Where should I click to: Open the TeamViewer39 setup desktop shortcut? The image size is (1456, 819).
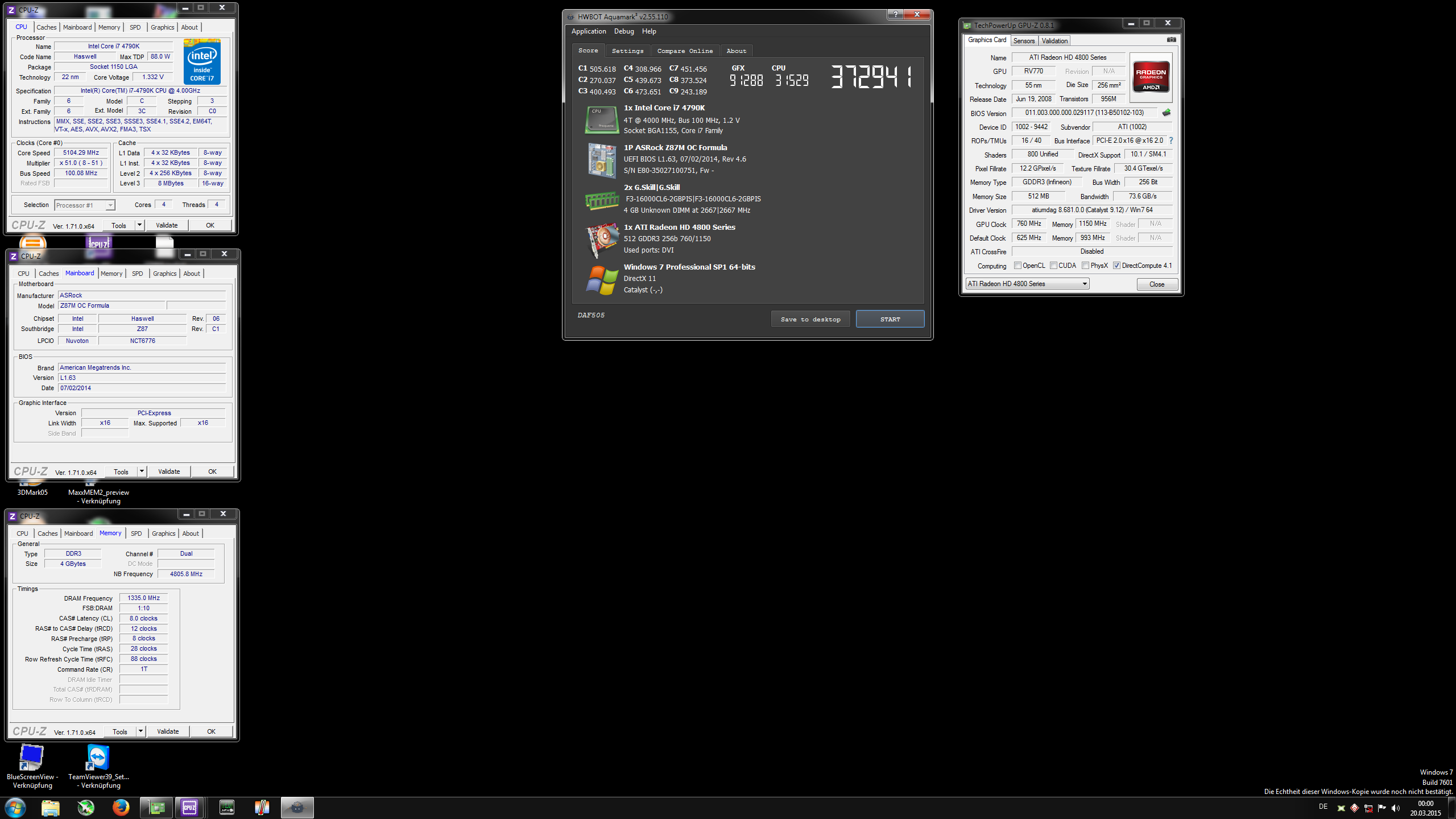[98, 766]
